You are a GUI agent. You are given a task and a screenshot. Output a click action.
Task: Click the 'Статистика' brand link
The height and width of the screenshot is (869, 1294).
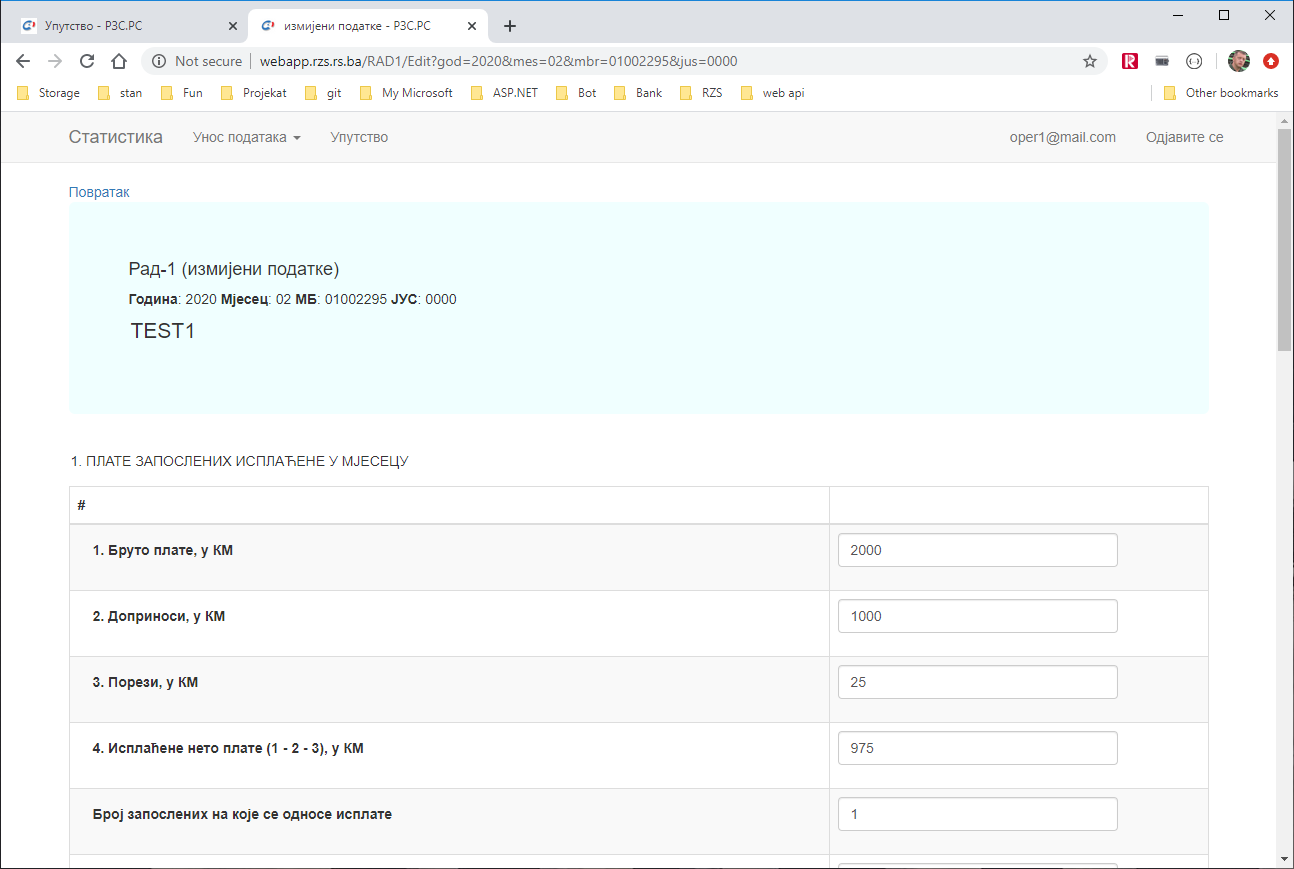click(115, 137)
